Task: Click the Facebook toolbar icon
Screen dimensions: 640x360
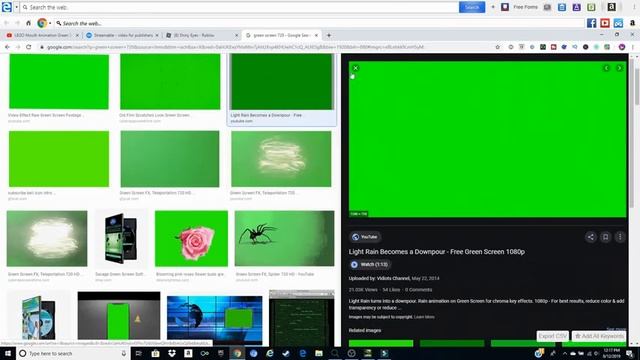Action: click(x=591, y=23)
